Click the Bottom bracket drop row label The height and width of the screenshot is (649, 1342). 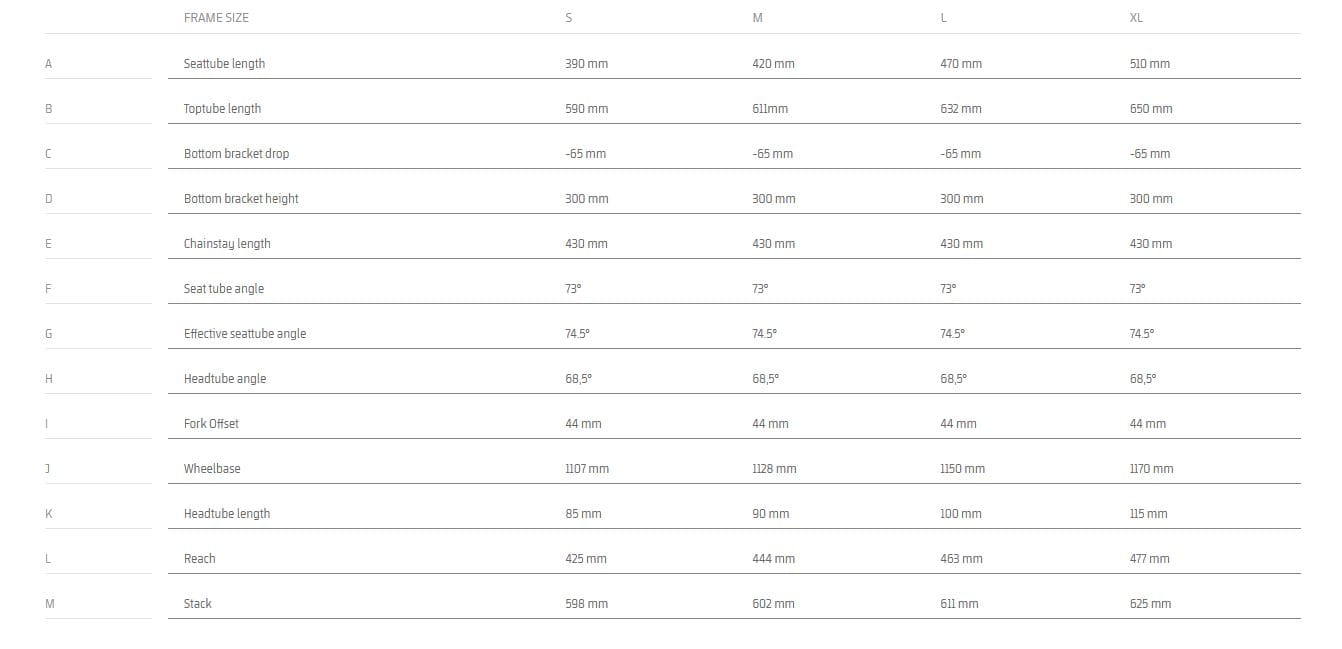click(236, 153)
